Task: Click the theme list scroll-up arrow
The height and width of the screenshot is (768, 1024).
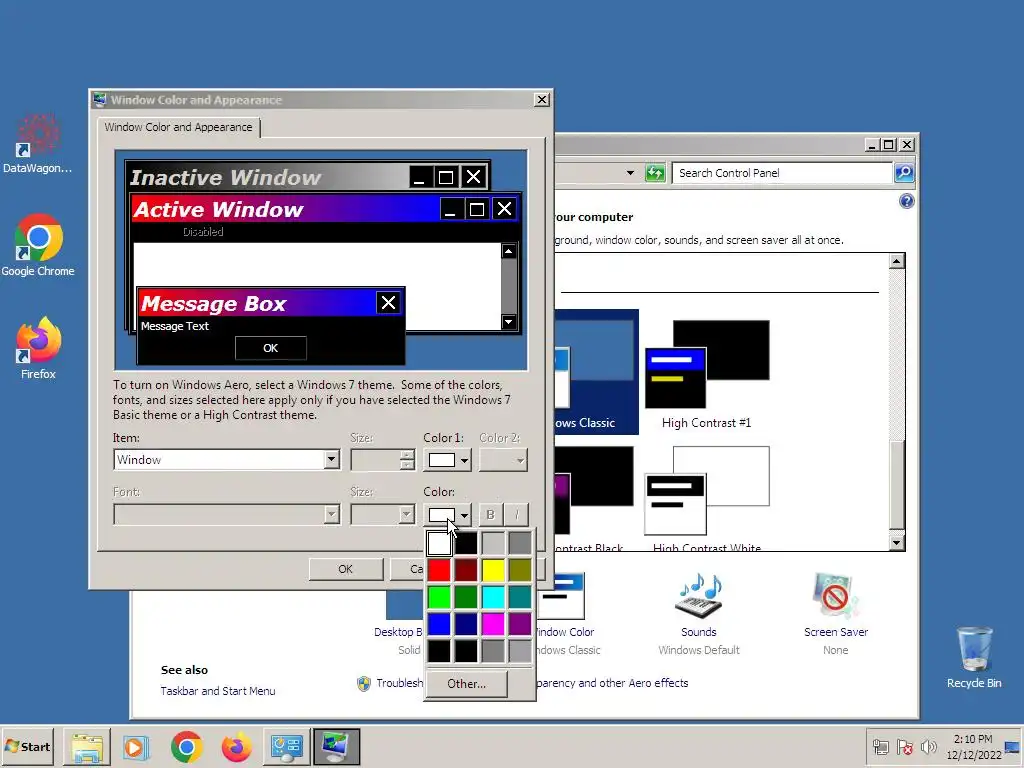Action: pos(897,261)
